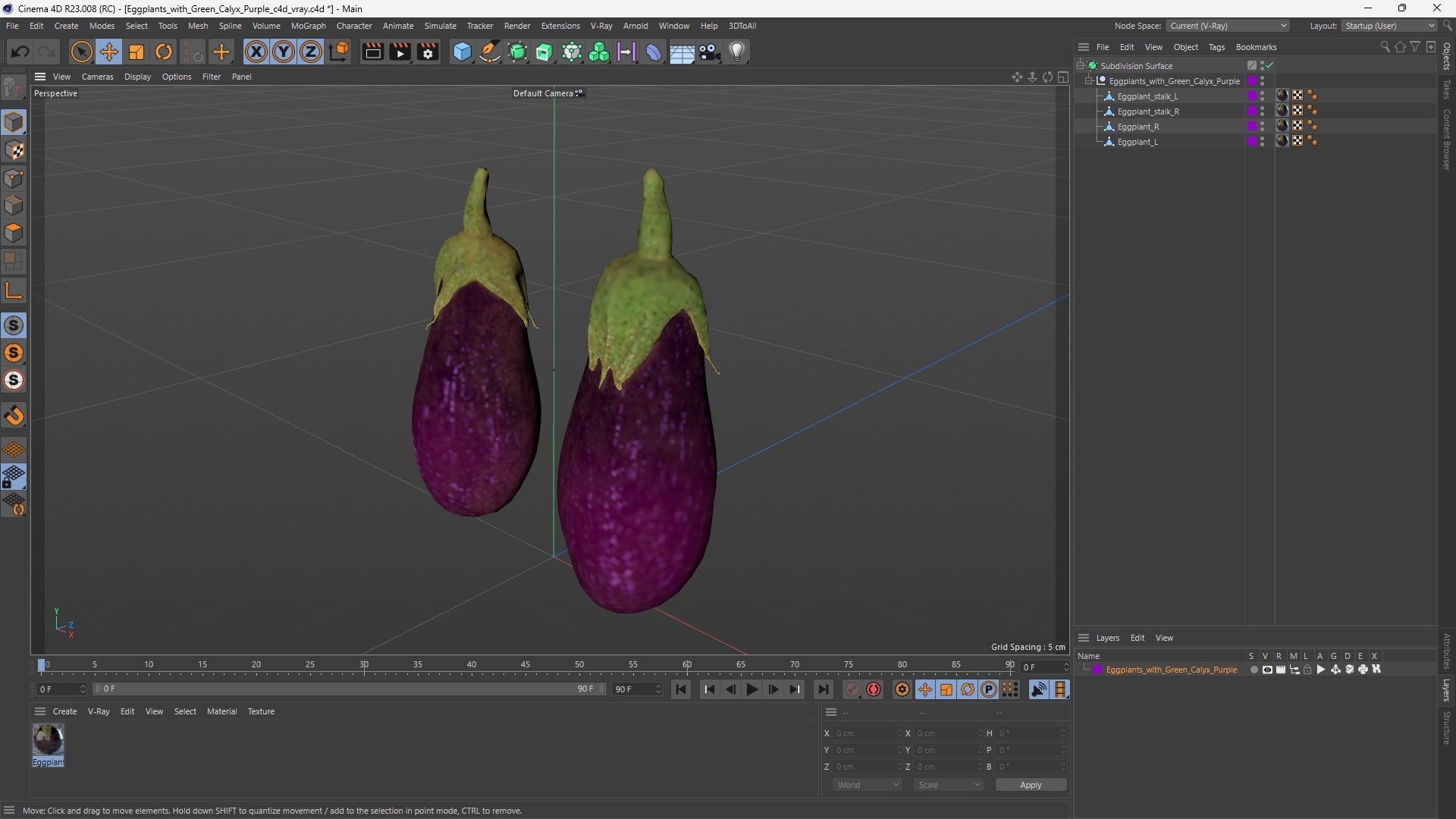Viewport: 1456px width, 819px height.
Task: Add a Camera object icon
Action: pyautogui.click(x=710, y=52)
